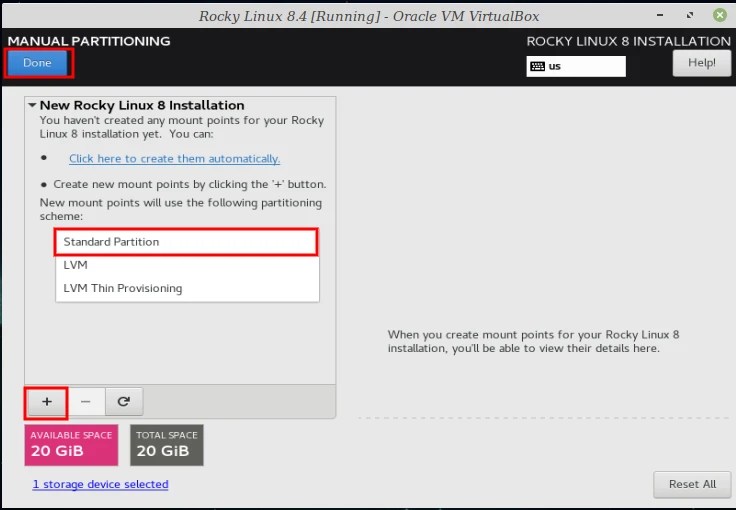
Task: Click the Reset All button
Action: click(x=692, y=484)
